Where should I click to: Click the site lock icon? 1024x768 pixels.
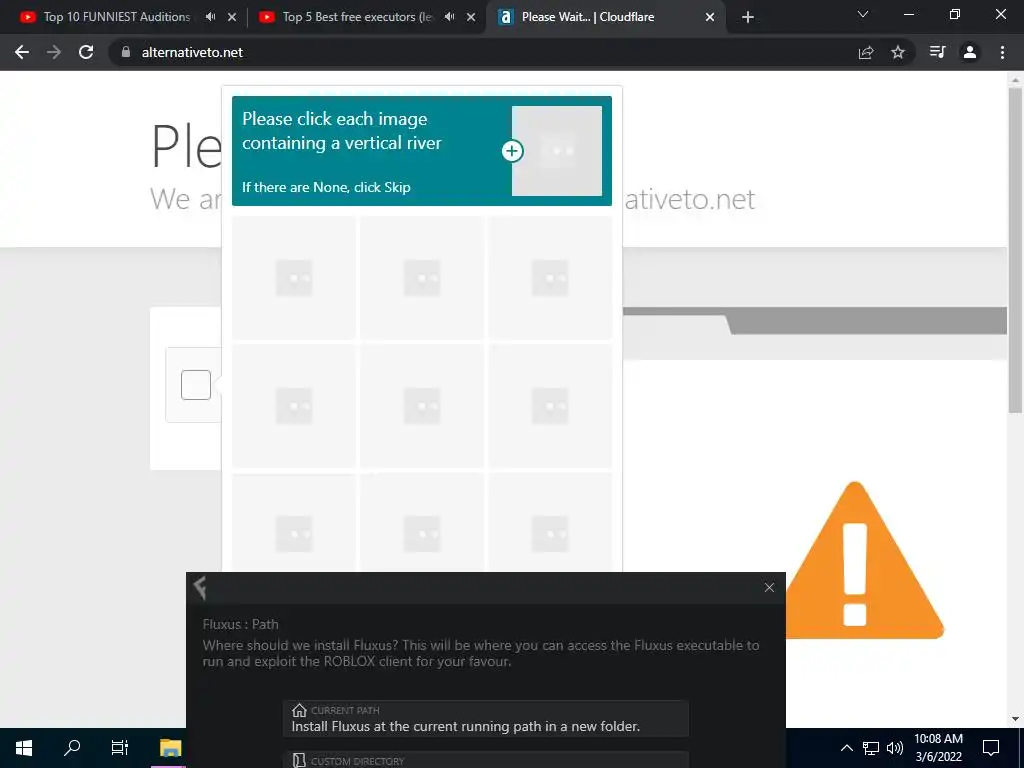(x=126, y=52)
